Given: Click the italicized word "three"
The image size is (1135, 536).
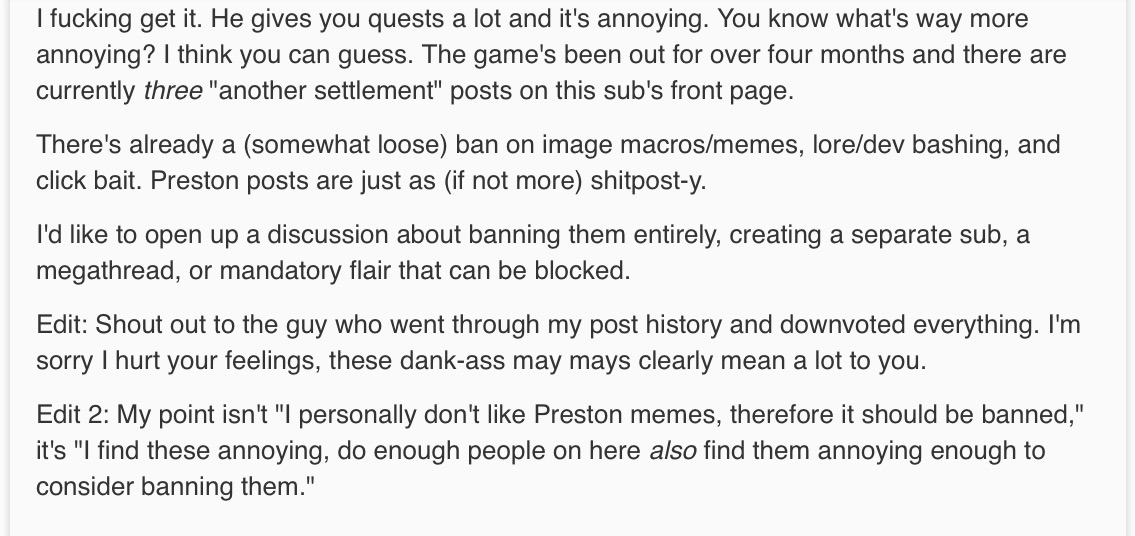Looking at the screenshot, I should click(x=172, y=90).
